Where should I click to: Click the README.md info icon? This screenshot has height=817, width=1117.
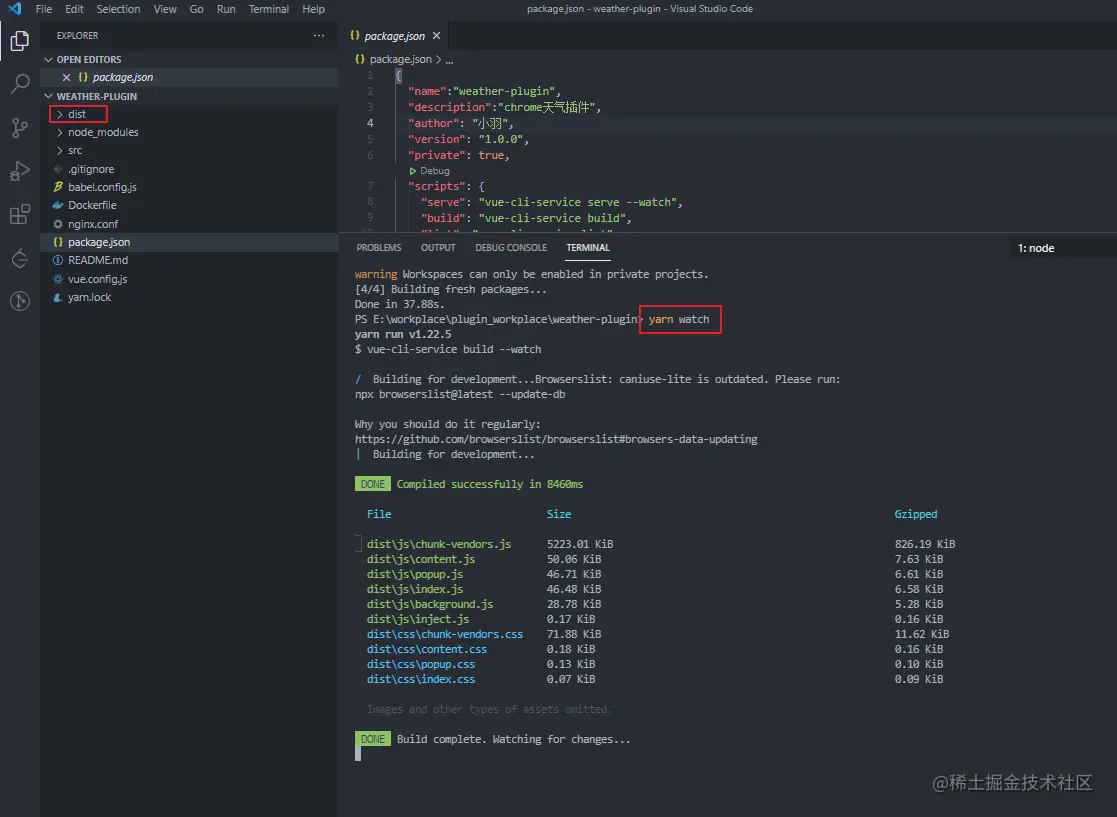58,260
